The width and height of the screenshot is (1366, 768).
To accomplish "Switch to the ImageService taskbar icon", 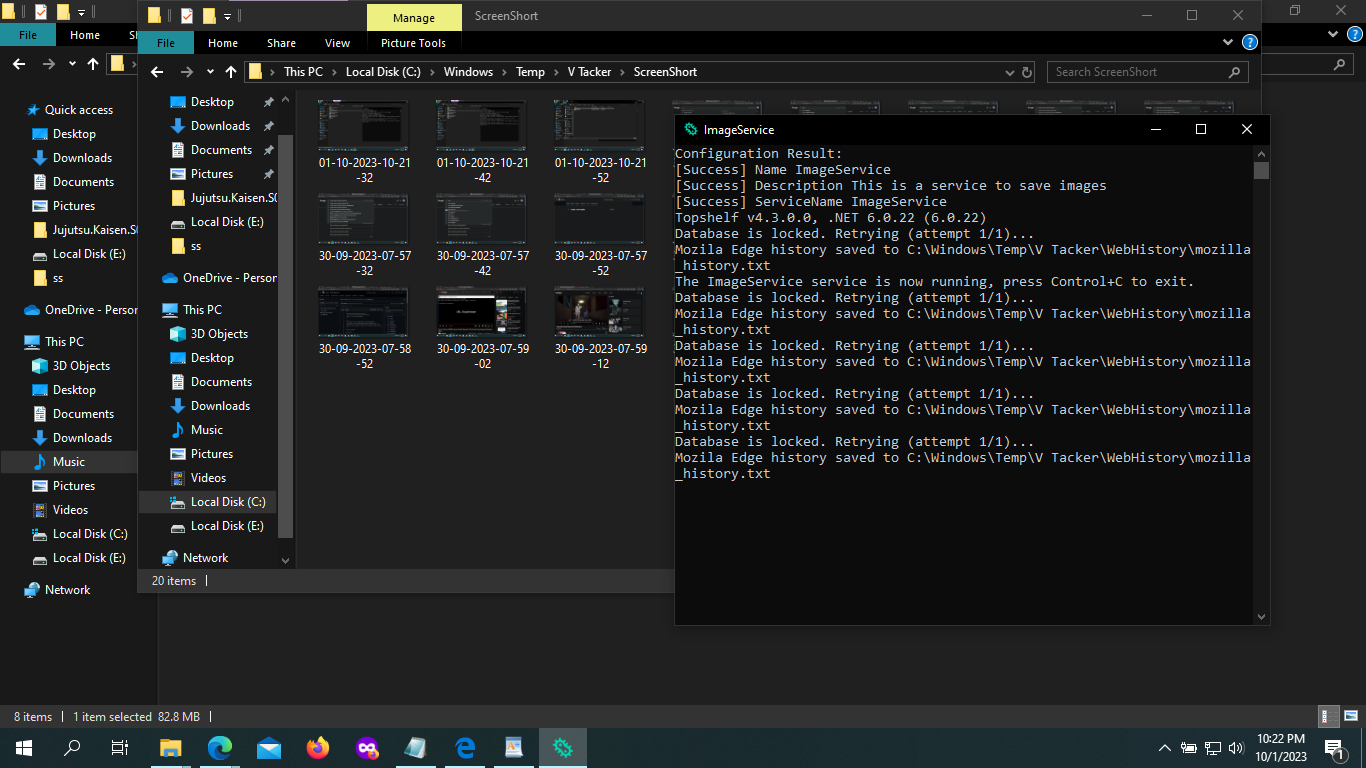I will tap(563, 747).
